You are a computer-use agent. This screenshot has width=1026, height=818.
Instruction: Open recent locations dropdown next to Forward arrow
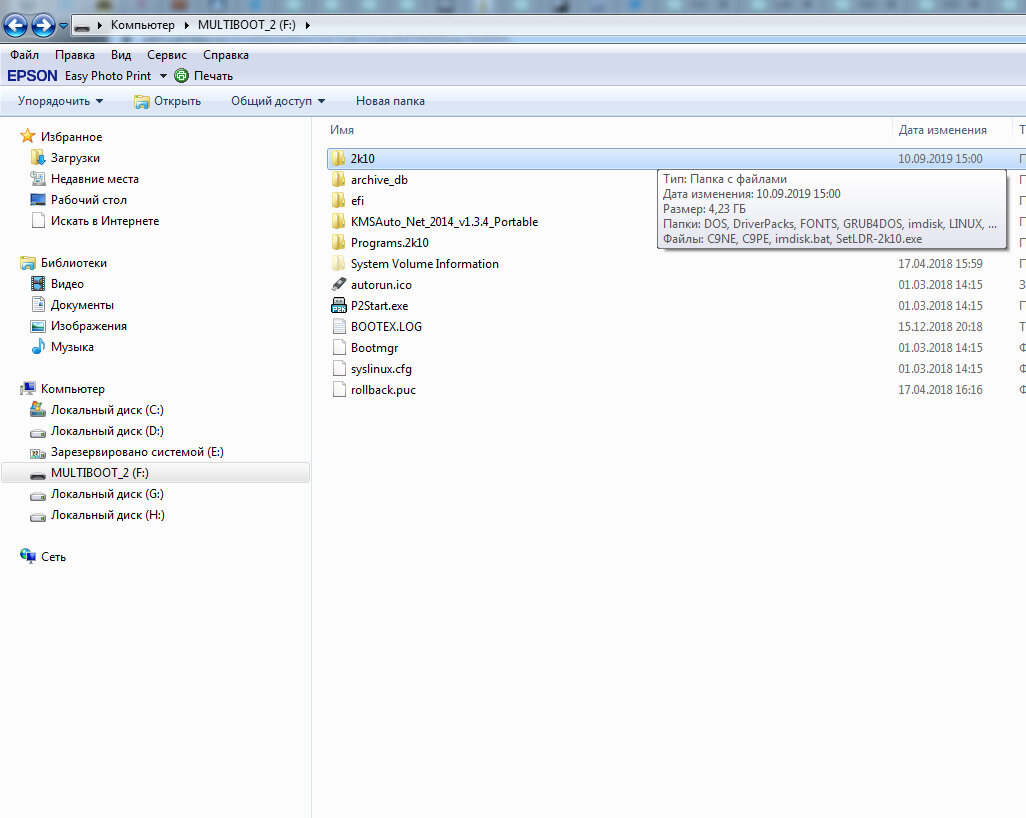pyautogui.click(x=63, y=26)
